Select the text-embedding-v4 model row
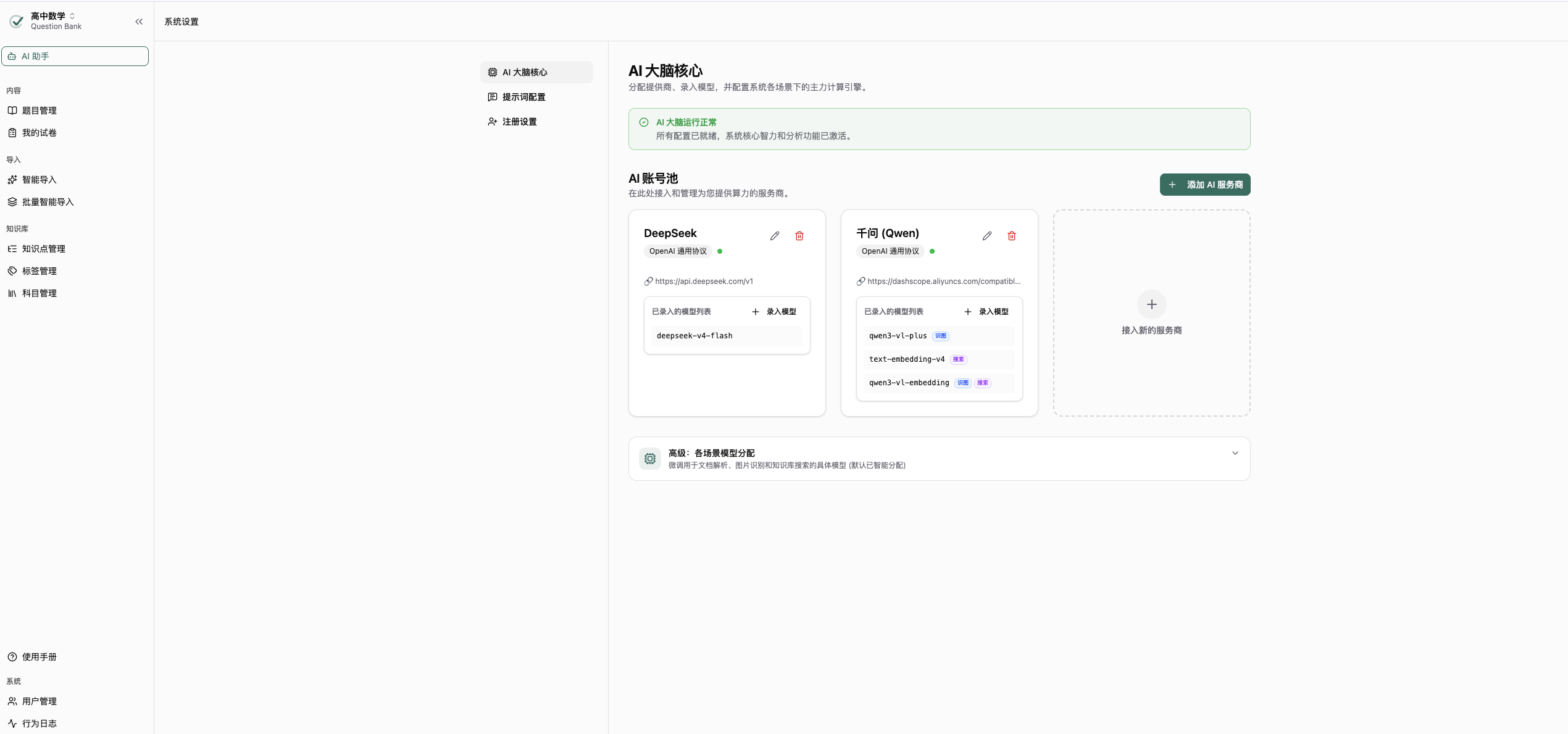1568x734 pixels. 940,359
